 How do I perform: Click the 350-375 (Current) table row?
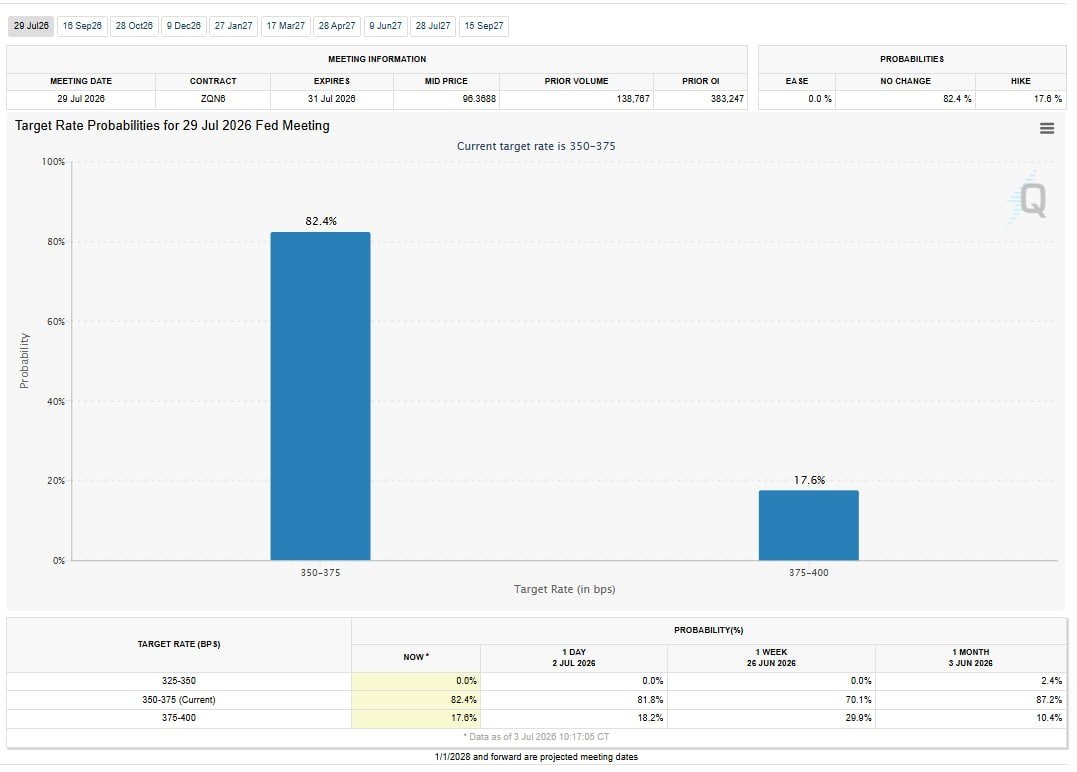point(536,700)
